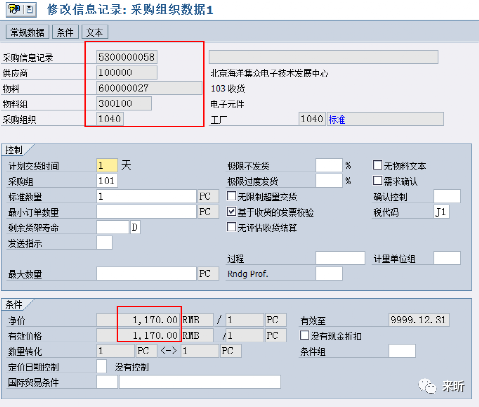Click the price unit field after 净价 slash

(245, 320)
